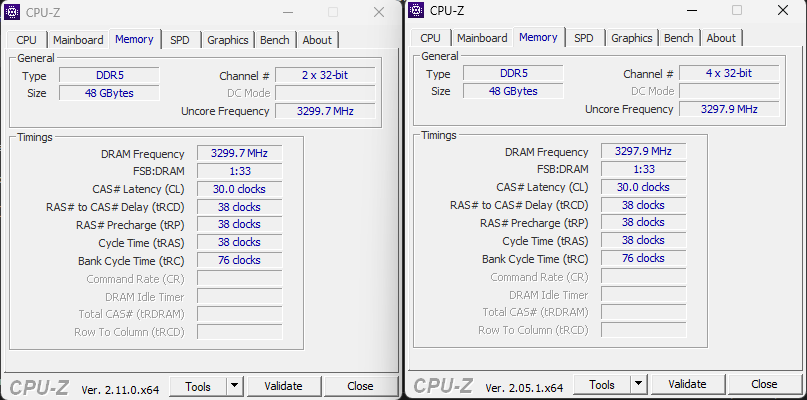Image resolution: width=807 pixels, height=400 pixels.
Task: Click Ver. 2.11.0.x64 version text
Action: pyautogui.click(x=120, y=390)
